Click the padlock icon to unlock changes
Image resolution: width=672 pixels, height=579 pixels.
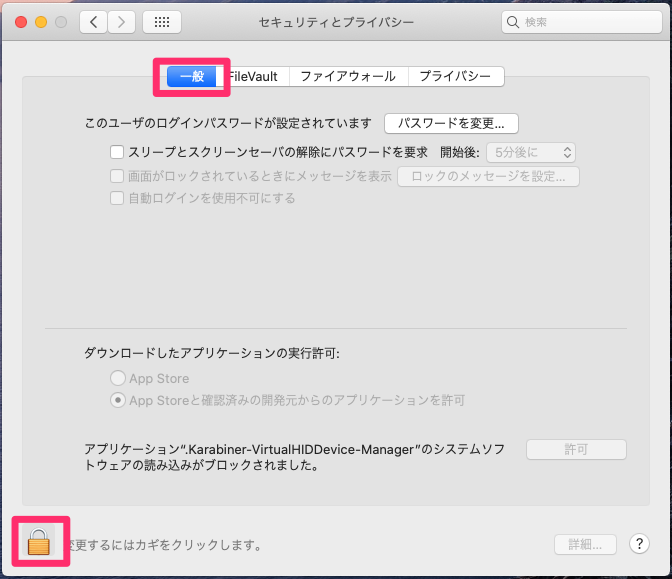[39, 542]
